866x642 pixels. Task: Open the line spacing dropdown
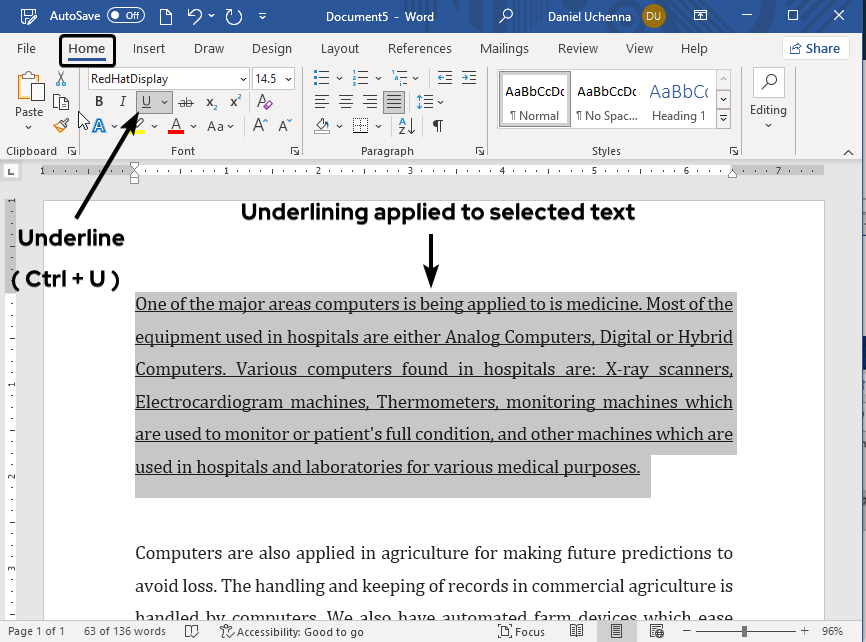430,102
